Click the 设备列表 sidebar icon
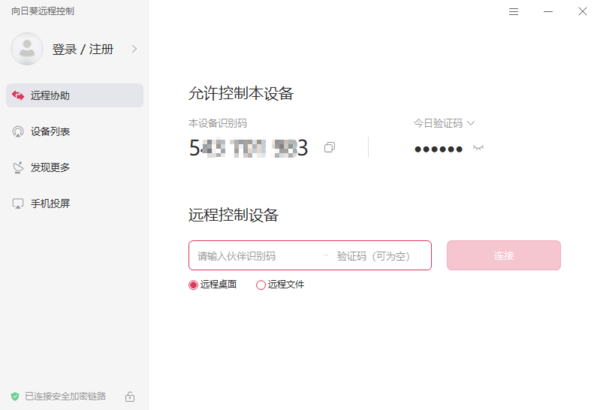The width and height of the screenshot is (600, 410). [18, 131]
